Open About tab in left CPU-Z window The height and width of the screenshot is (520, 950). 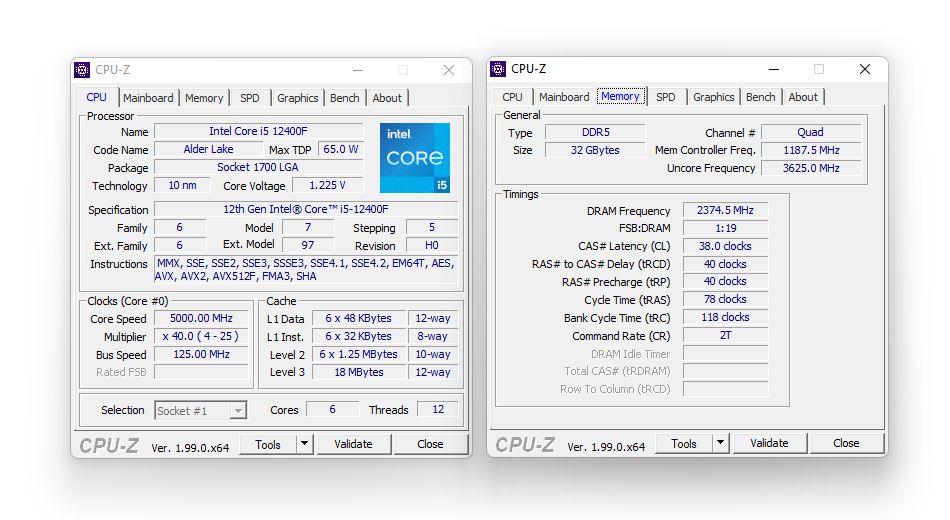pyautogui.click(x=387, y=98)
